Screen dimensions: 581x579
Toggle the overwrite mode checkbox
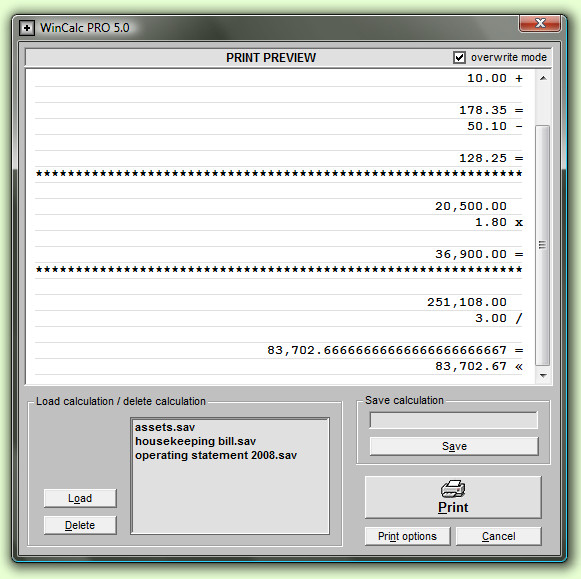point(459,58)
